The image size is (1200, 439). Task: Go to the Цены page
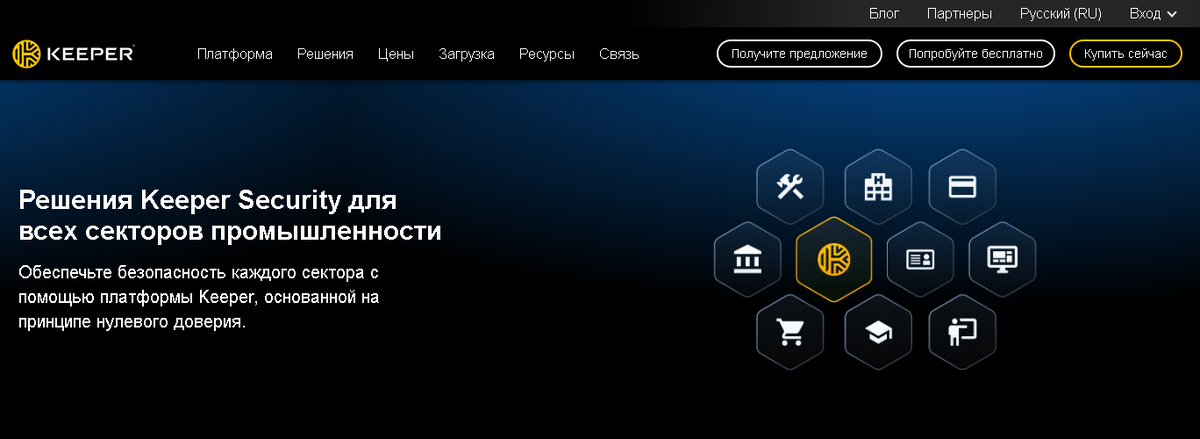396,54
